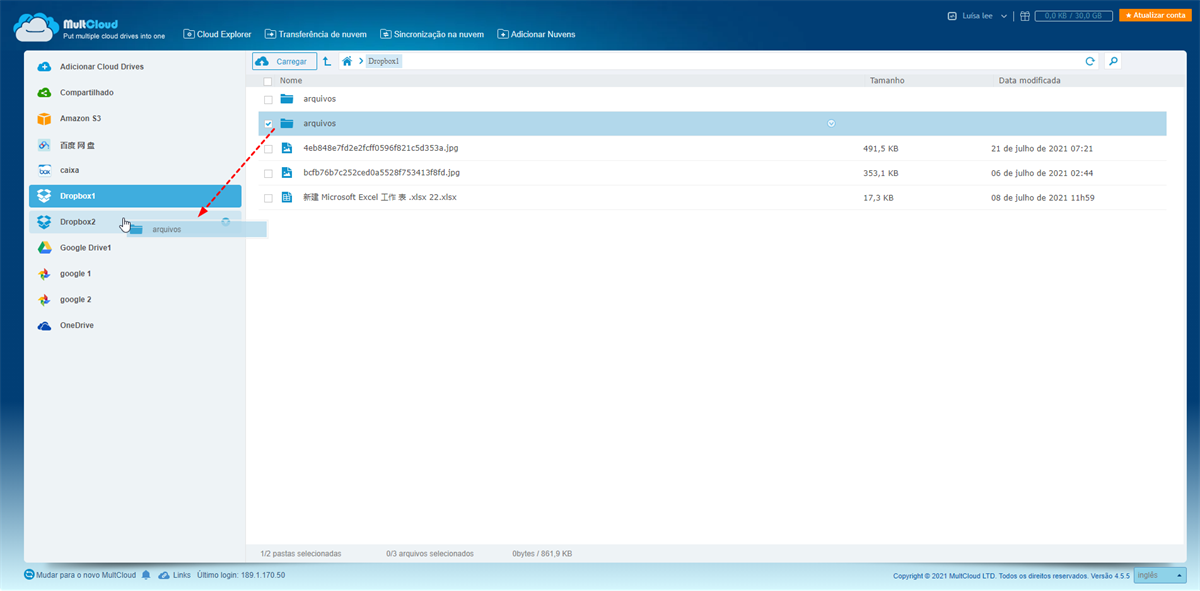Open the inglês language dropdown
Viewport: 1200px width, 591px height.
coord(1159,575)
